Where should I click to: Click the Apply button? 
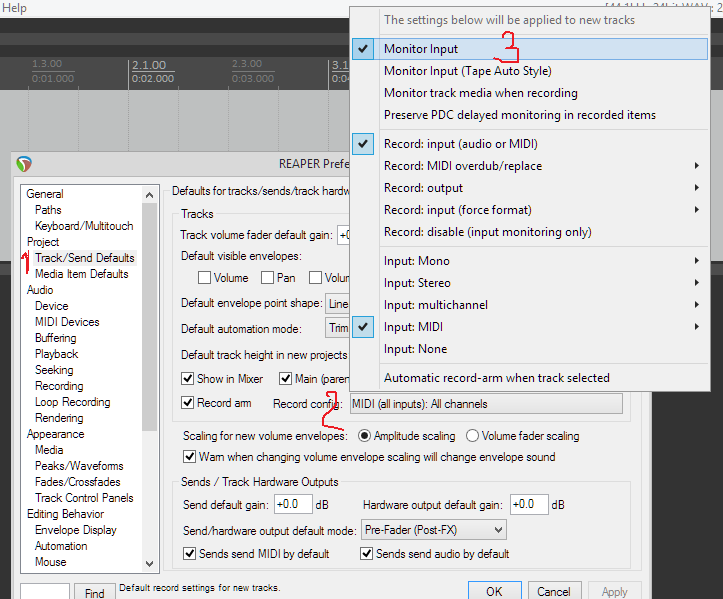tap(614, 591)
